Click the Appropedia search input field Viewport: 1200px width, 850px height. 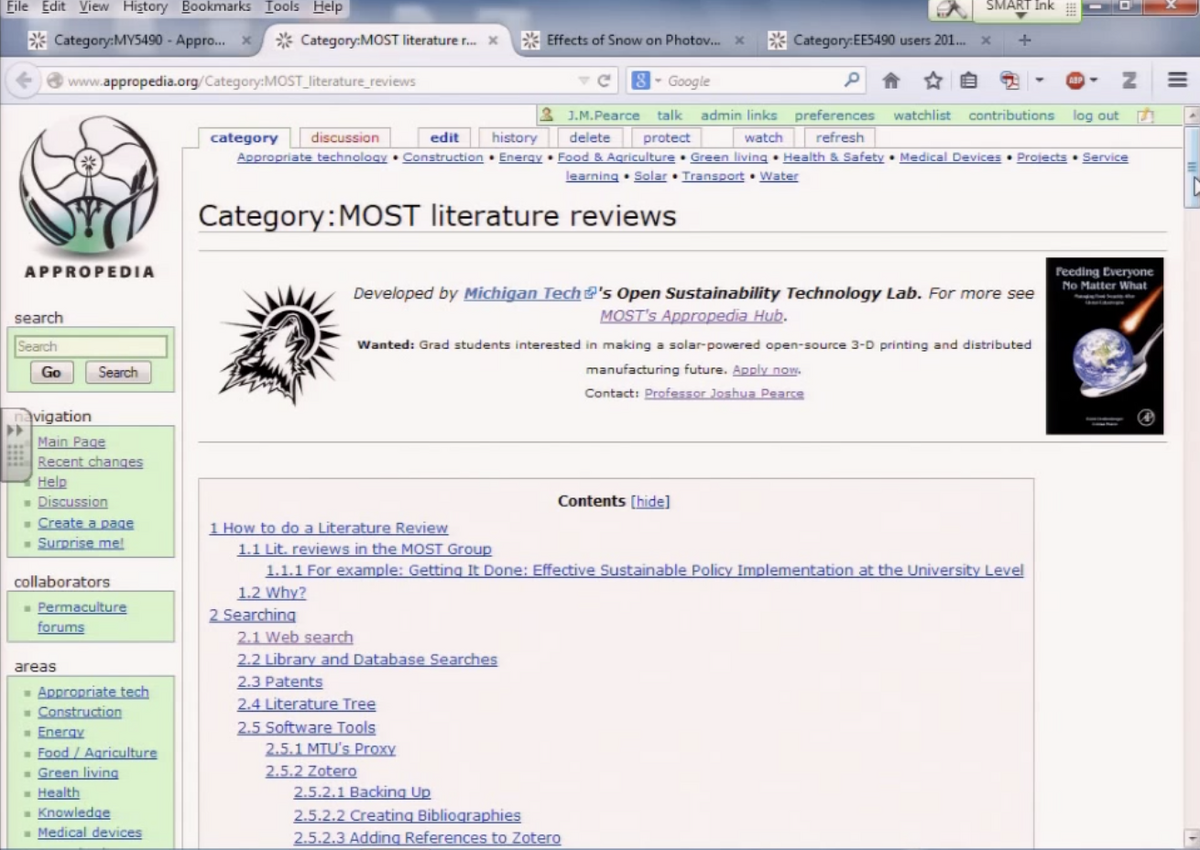[90, 347]
